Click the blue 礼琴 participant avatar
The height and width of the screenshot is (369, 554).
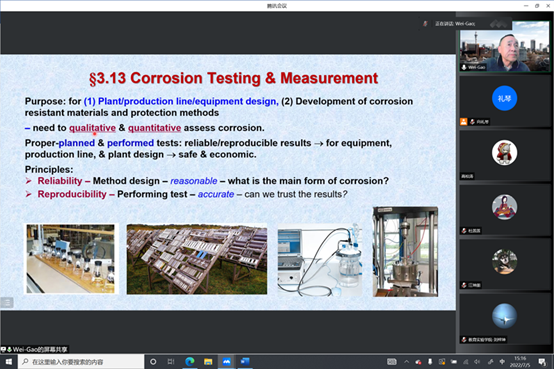coord(504,98)
